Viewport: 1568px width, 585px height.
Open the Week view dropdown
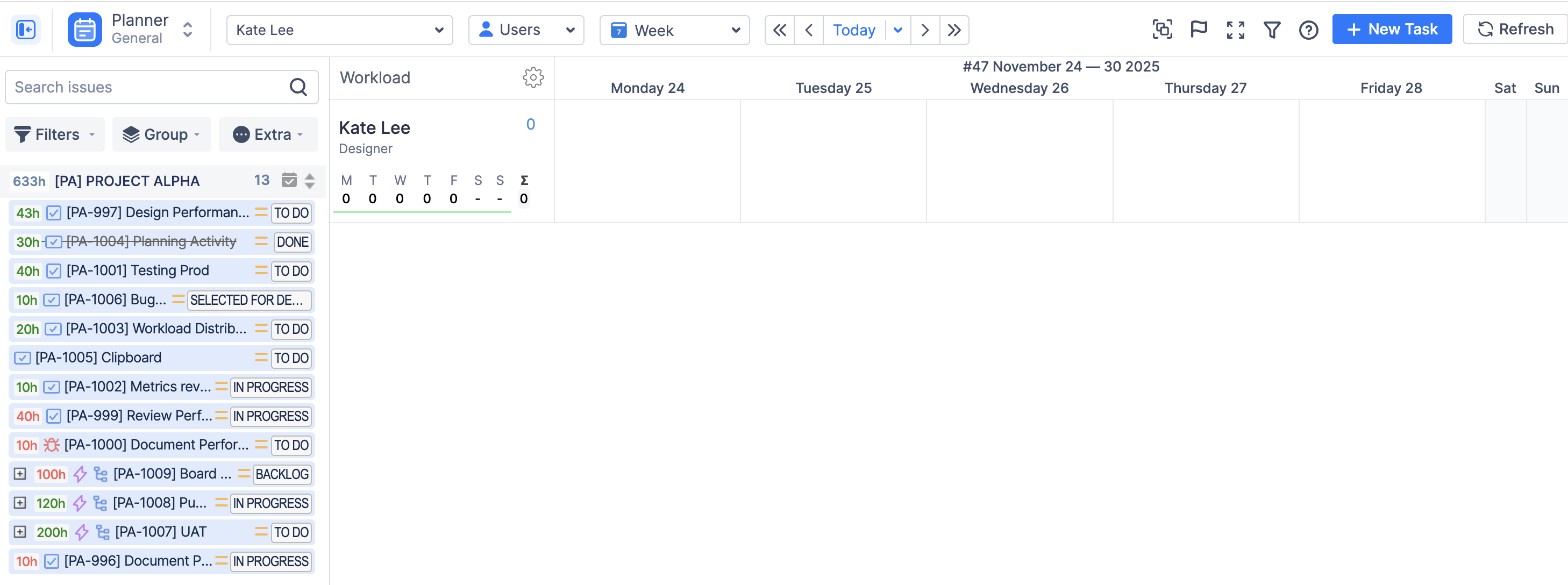pos(674,30)
